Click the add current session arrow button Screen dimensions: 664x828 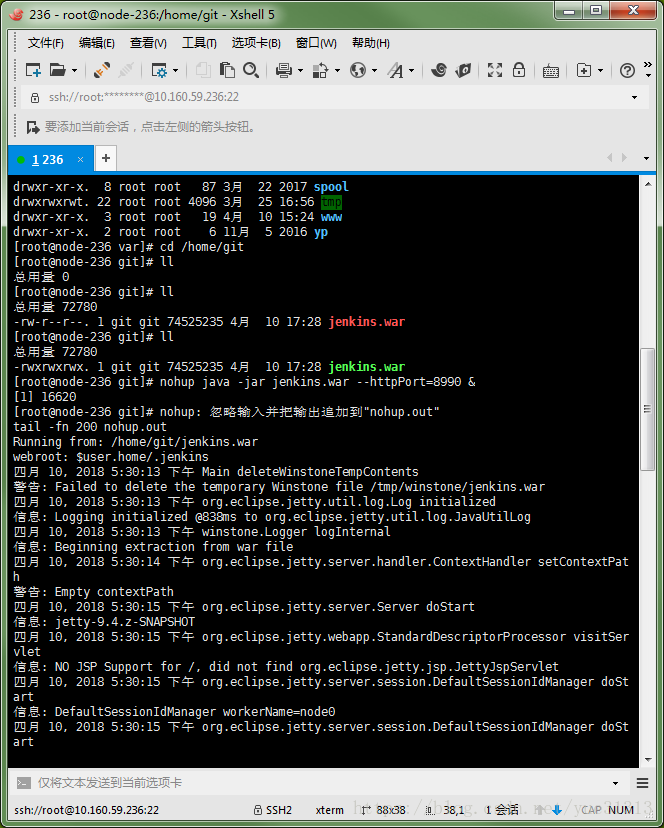coord(33,127)
